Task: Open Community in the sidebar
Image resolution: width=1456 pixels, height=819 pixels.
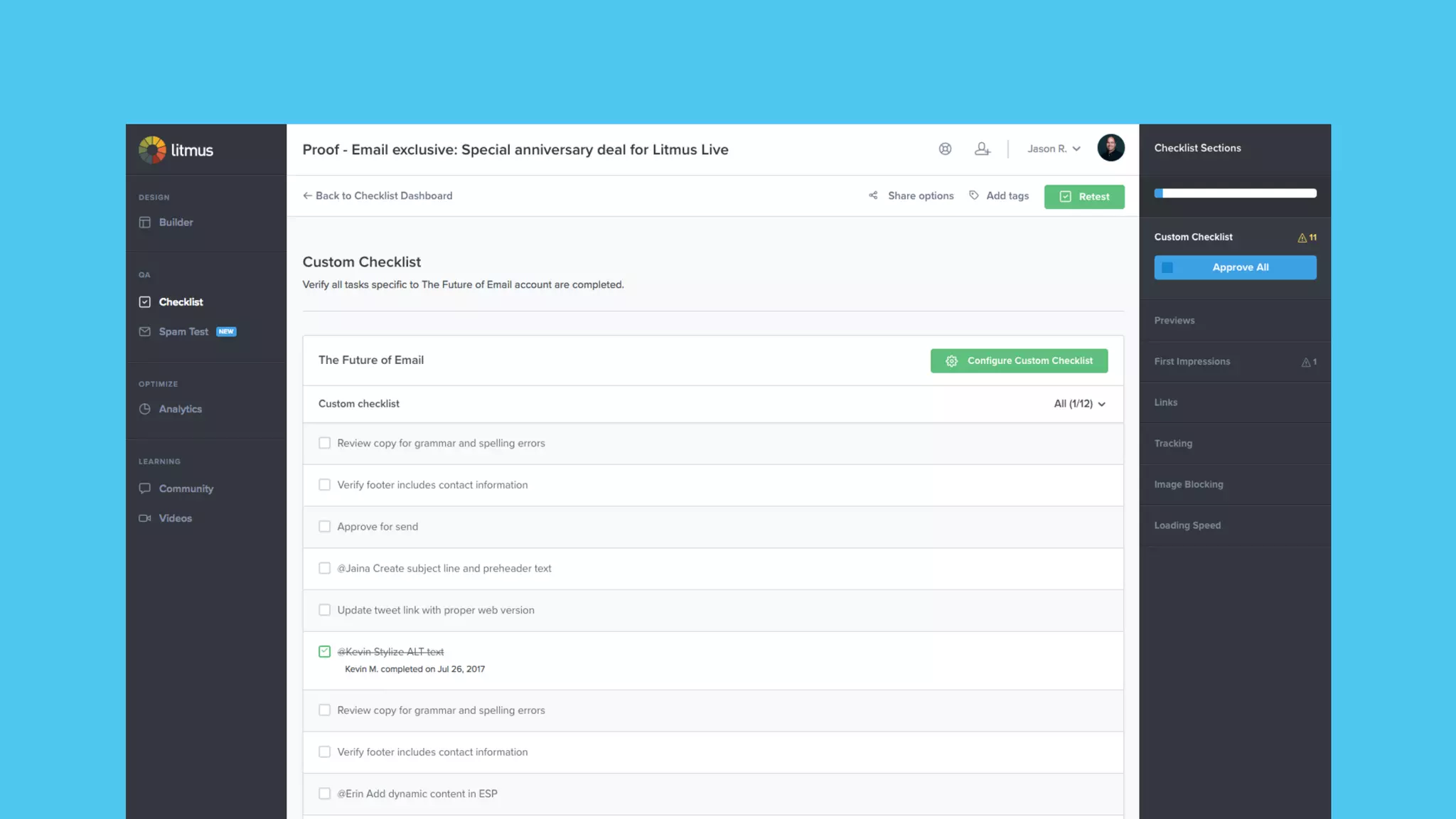Action: 186,488
